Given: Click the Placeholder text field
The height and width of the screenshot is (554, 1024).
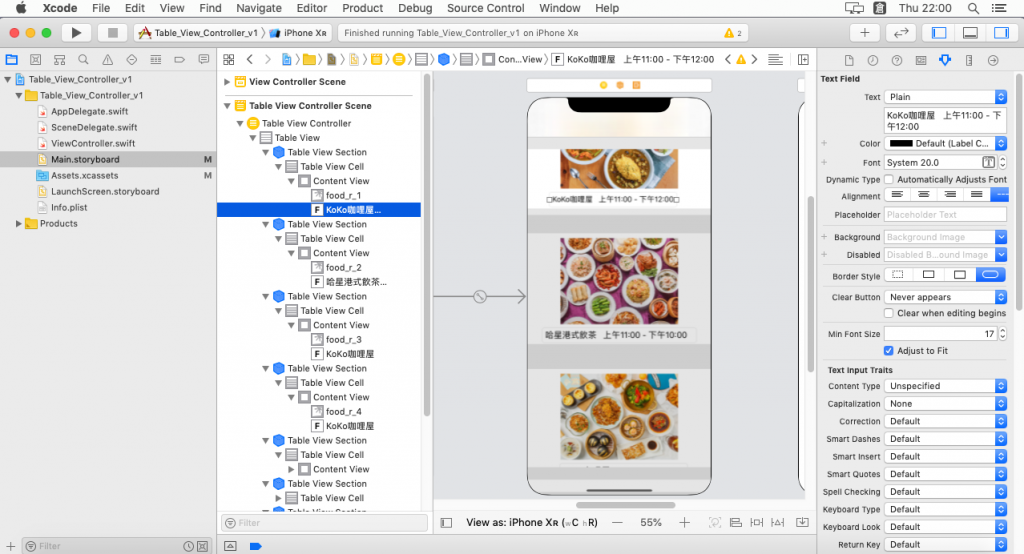Looking at the screenshot, I should coord(945,214).
